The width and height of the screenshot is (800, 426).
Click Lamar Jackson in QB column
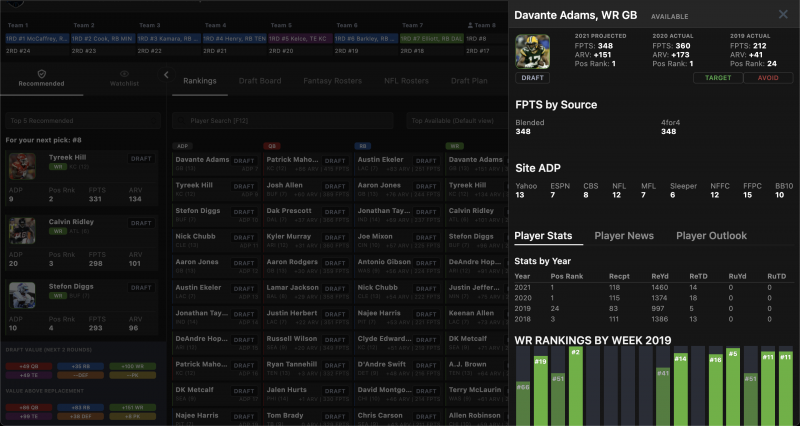click(x=292, y=287)
